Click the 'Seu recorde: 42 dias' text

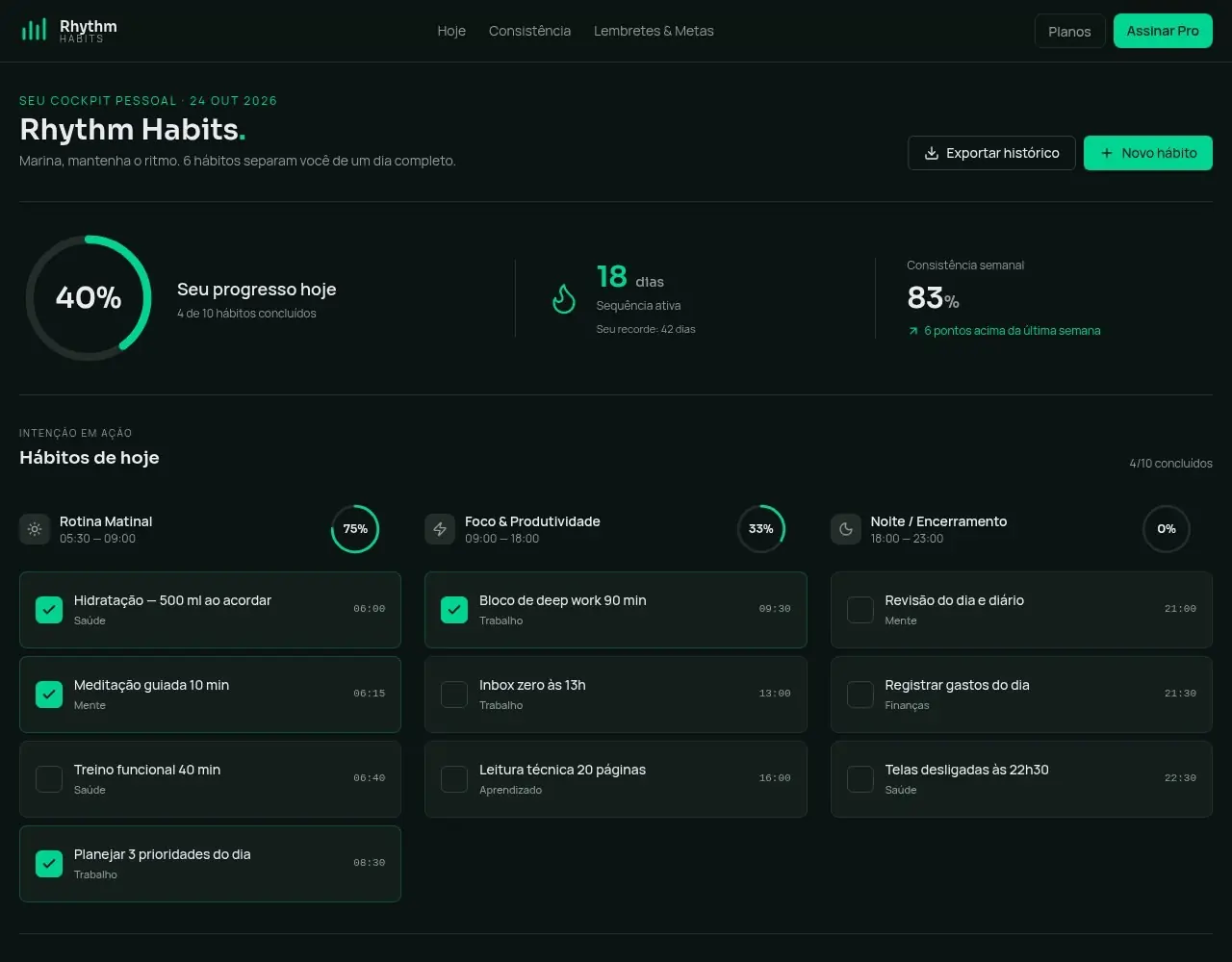[646, 329]
